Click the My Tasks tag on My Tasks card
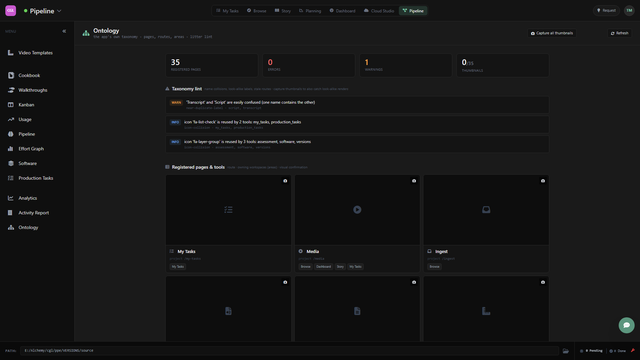Viewport: 640px width, 360px height. pos(178,267)
